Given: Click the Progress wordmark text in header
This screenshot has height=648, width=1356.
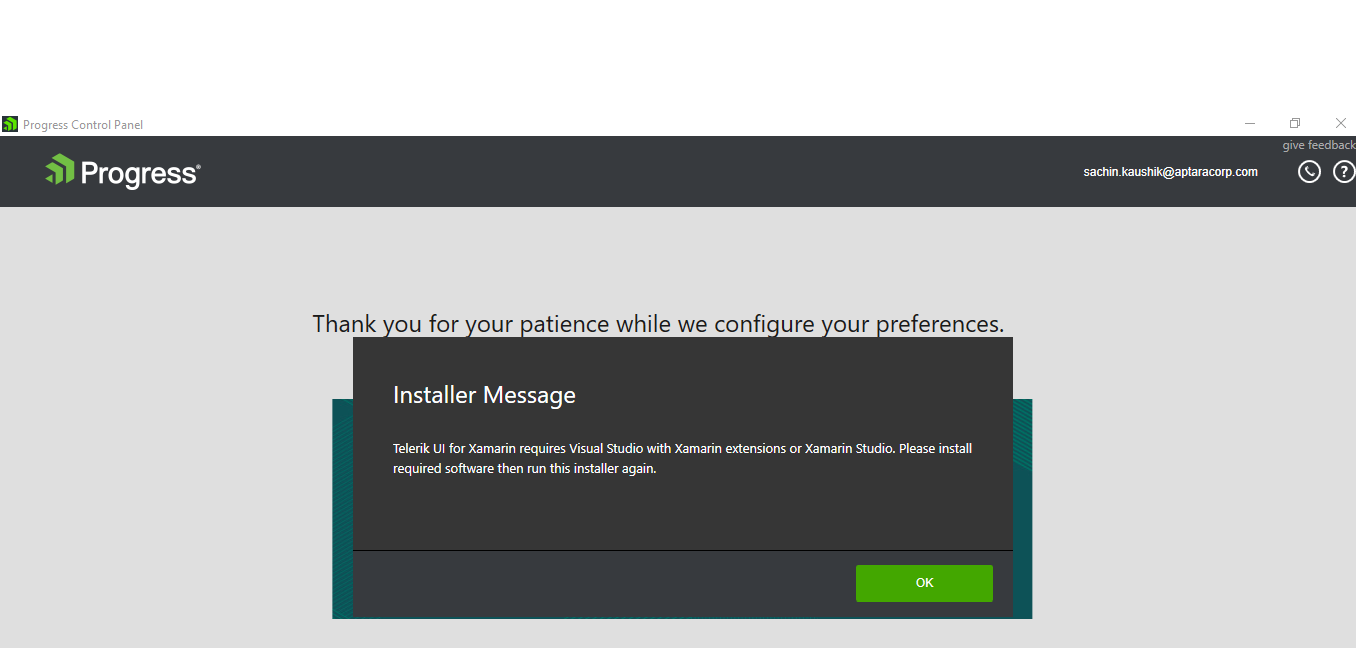Looking at the screenshot, I should point(140,174).
